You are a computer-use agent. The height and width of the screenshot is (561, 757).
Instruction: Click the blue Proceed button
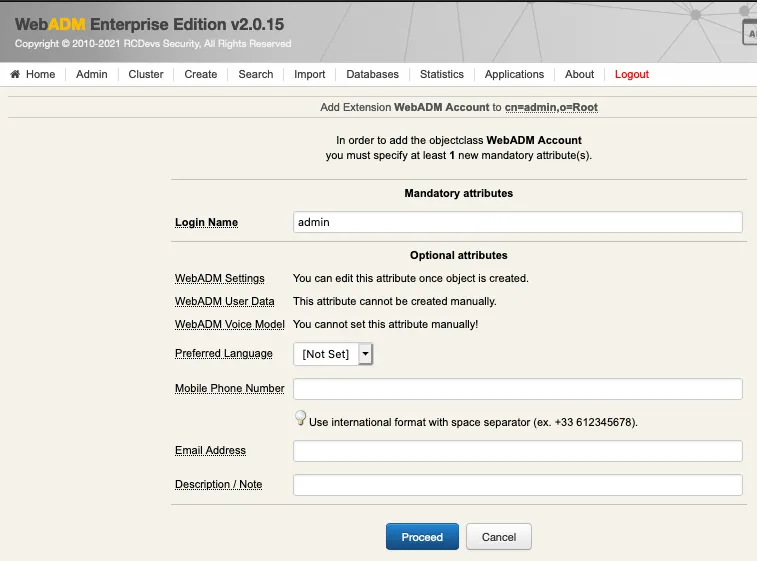(422, 536)
